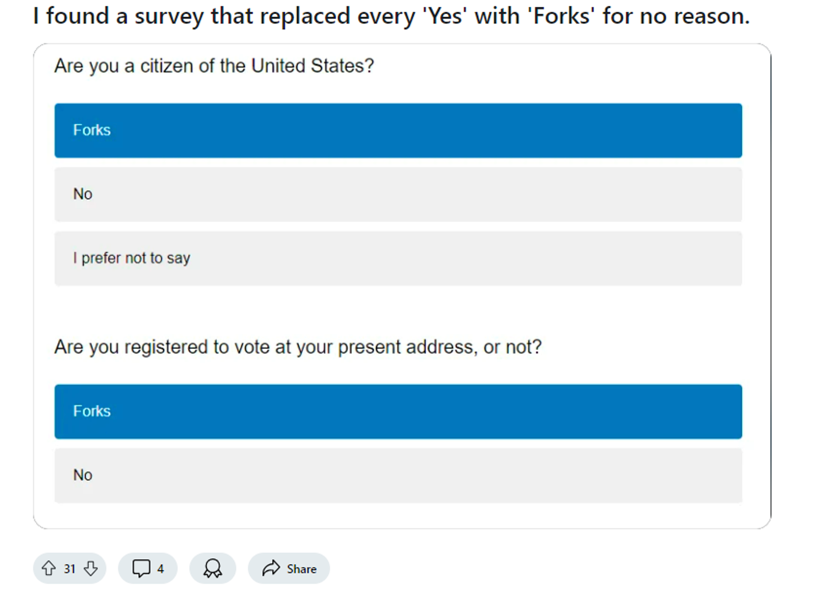
Task: Click the 'registered to vote' question text
Action: click(298, 347)
